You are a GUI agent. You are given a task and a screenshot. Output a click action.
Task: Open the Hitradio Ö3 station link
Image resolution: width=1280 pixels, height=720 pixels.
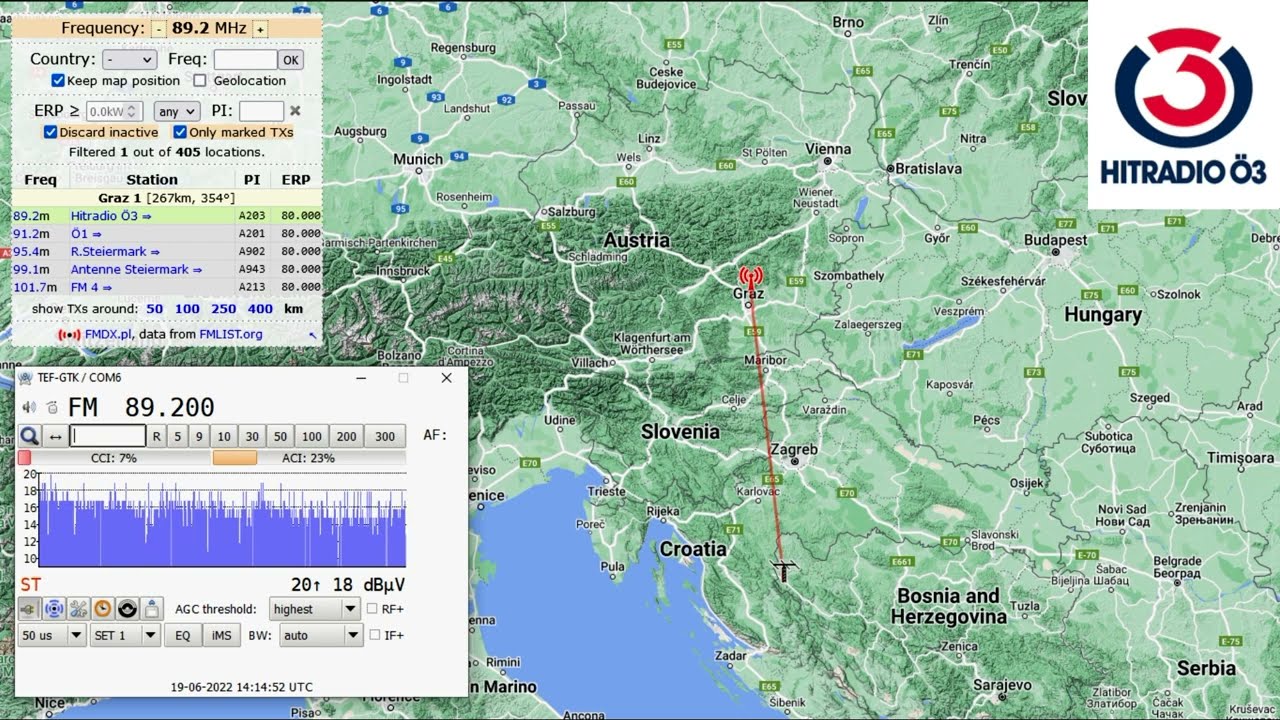111,215
